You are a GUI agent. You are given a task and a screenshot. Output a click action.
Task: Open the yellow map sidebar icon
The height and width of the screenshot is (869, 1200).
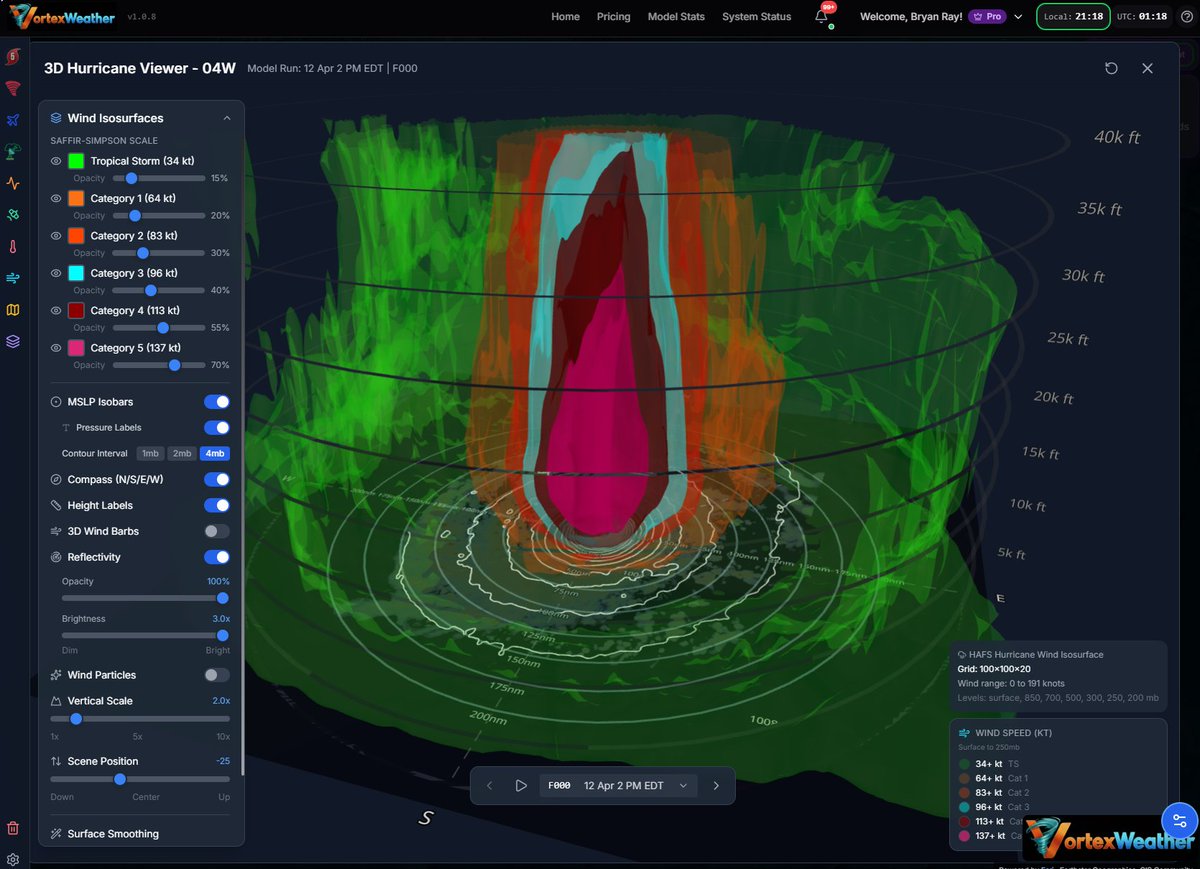click(x=13, y=310)
